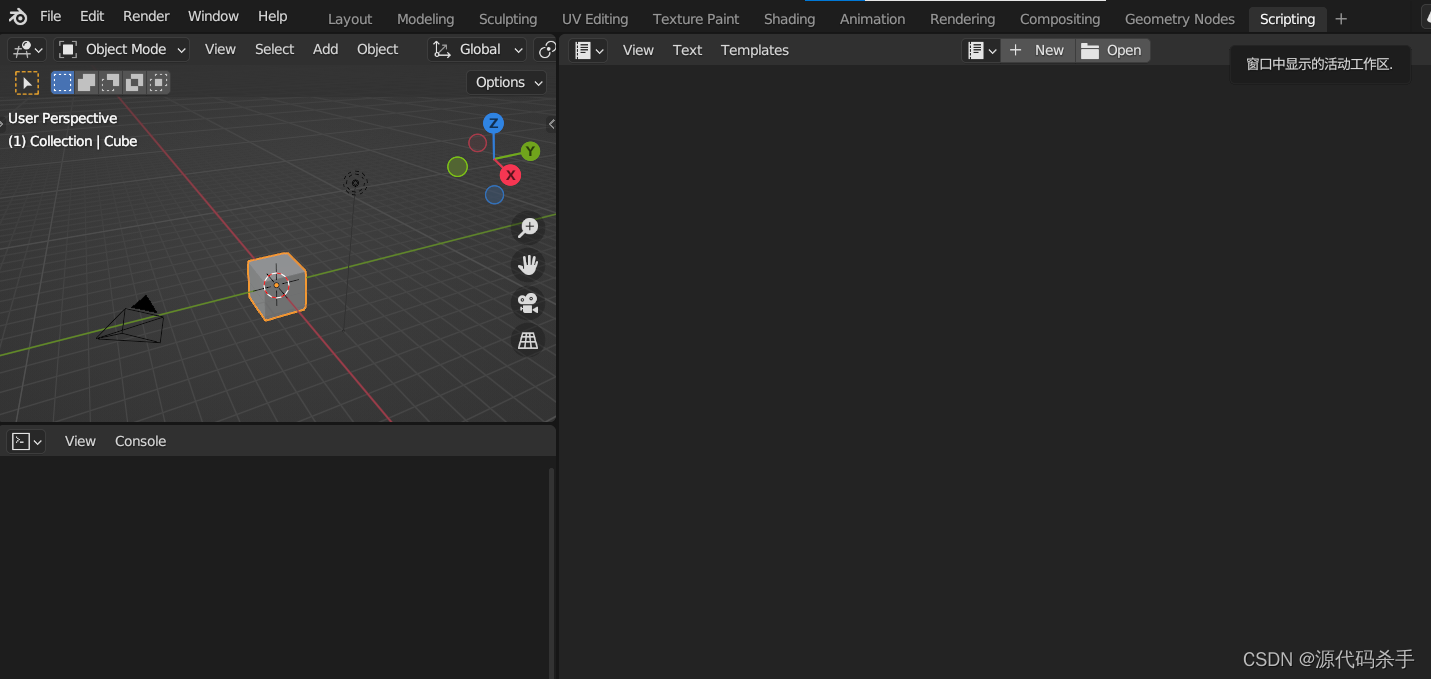
Task: Open the console editor type dropdown
Action: [27, 441]
